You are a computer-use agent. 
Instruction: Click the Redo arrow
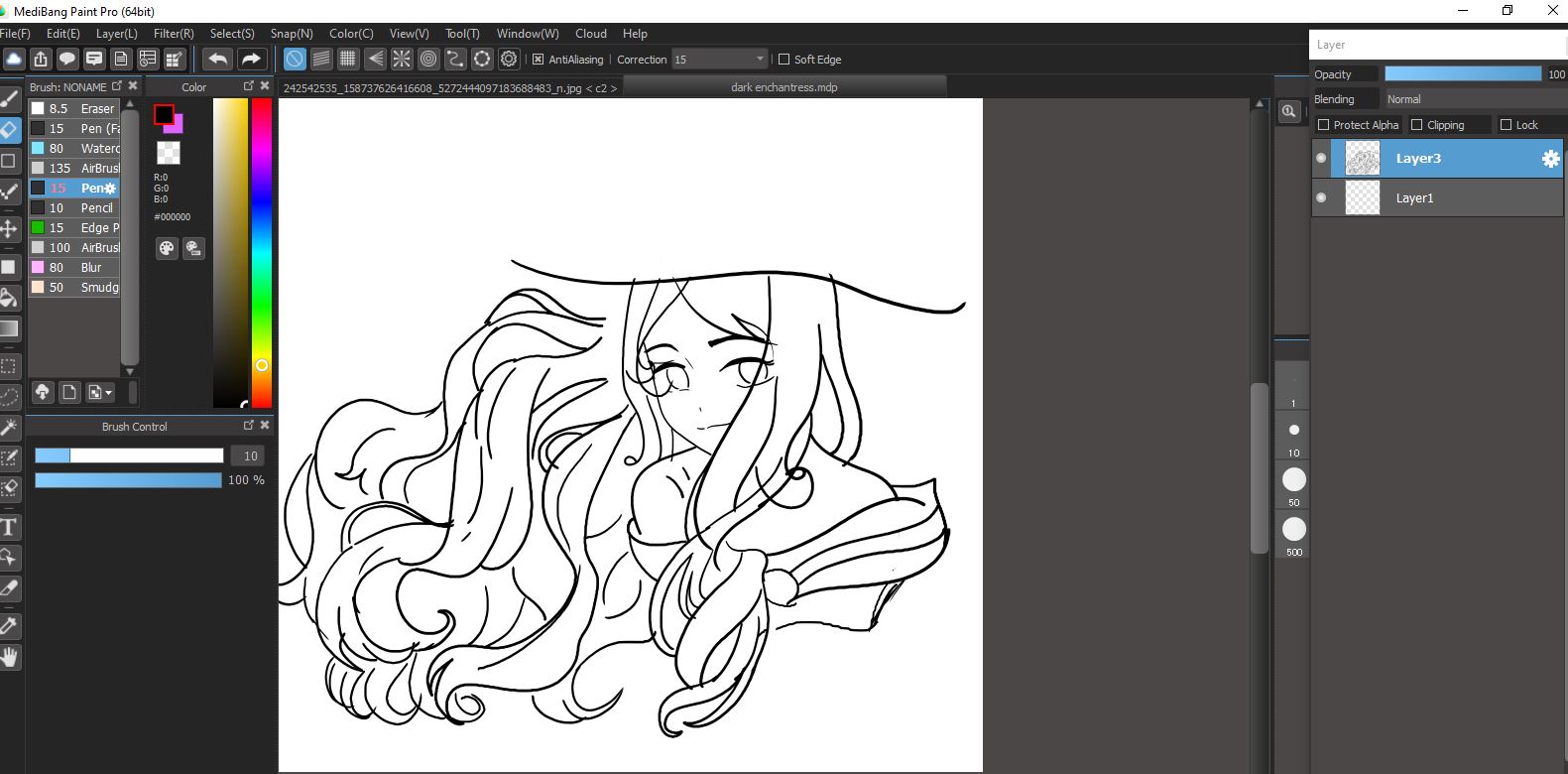coord(252,59)
